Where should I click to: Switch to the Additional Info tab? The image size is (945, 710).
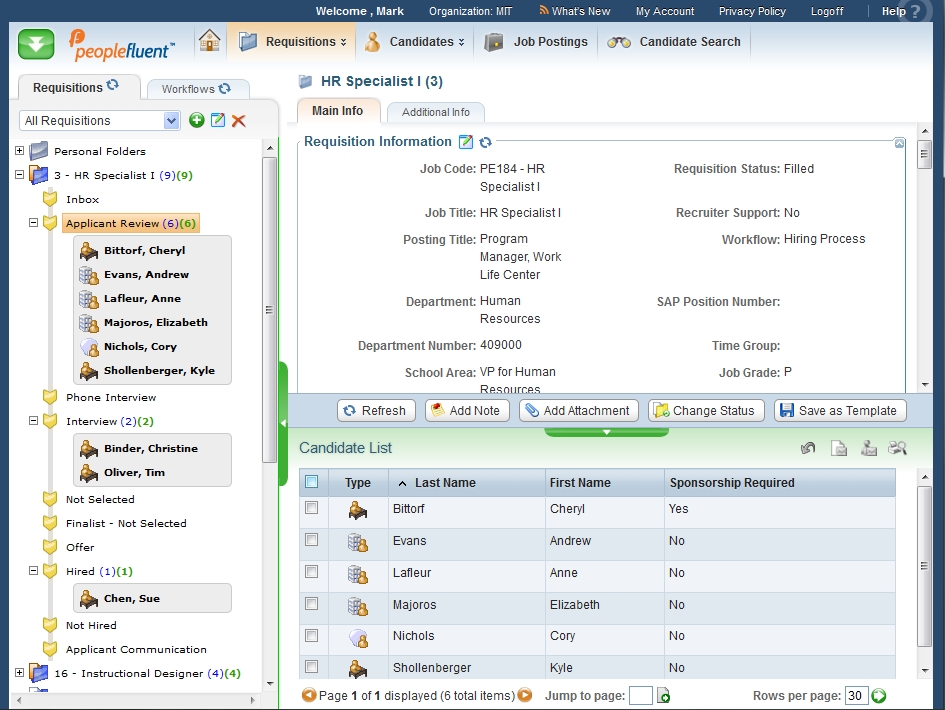point(435,112)
